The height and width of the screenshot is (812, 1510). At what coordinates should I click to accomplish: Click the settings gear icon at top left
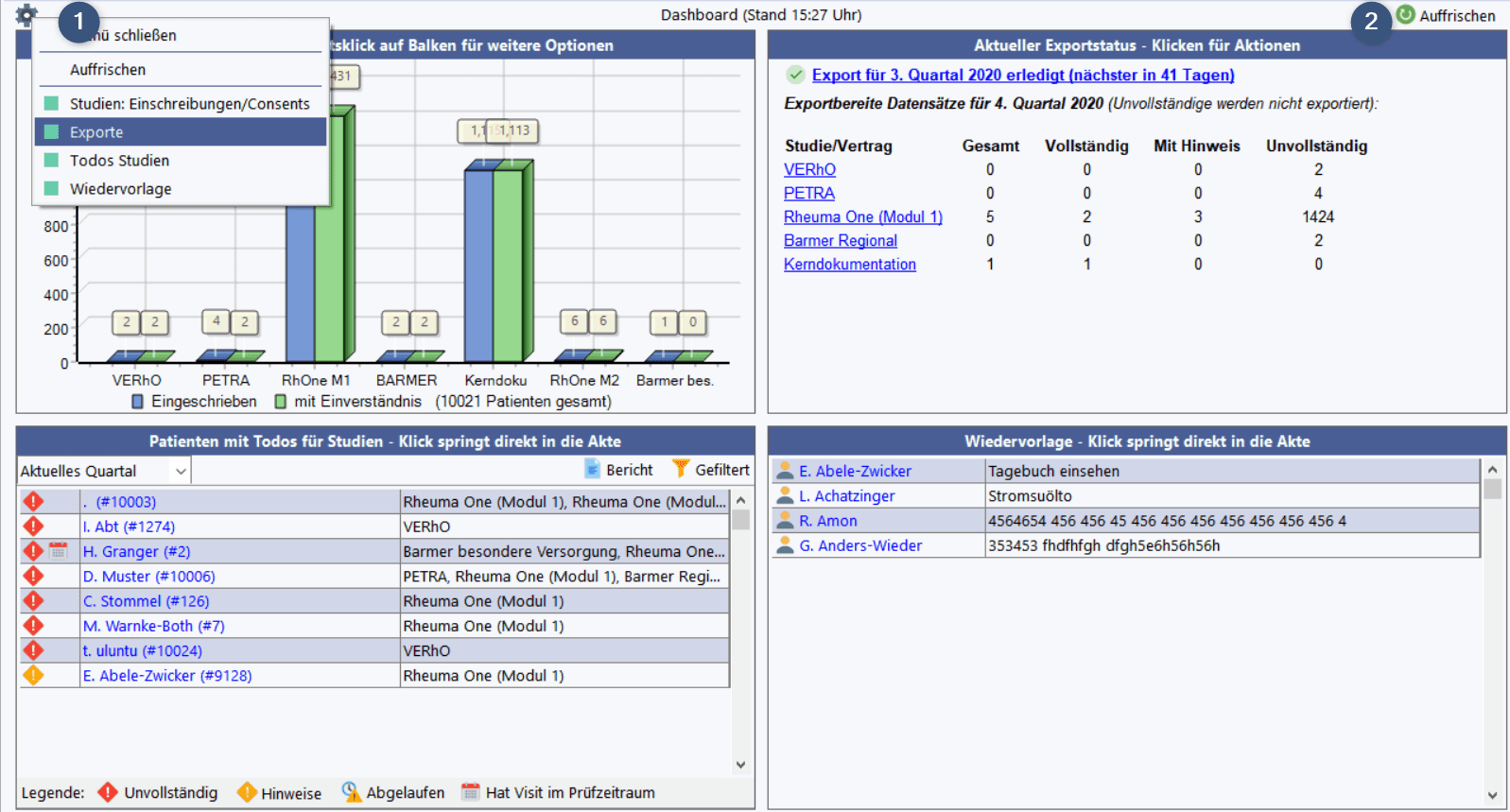pos(26,14)
